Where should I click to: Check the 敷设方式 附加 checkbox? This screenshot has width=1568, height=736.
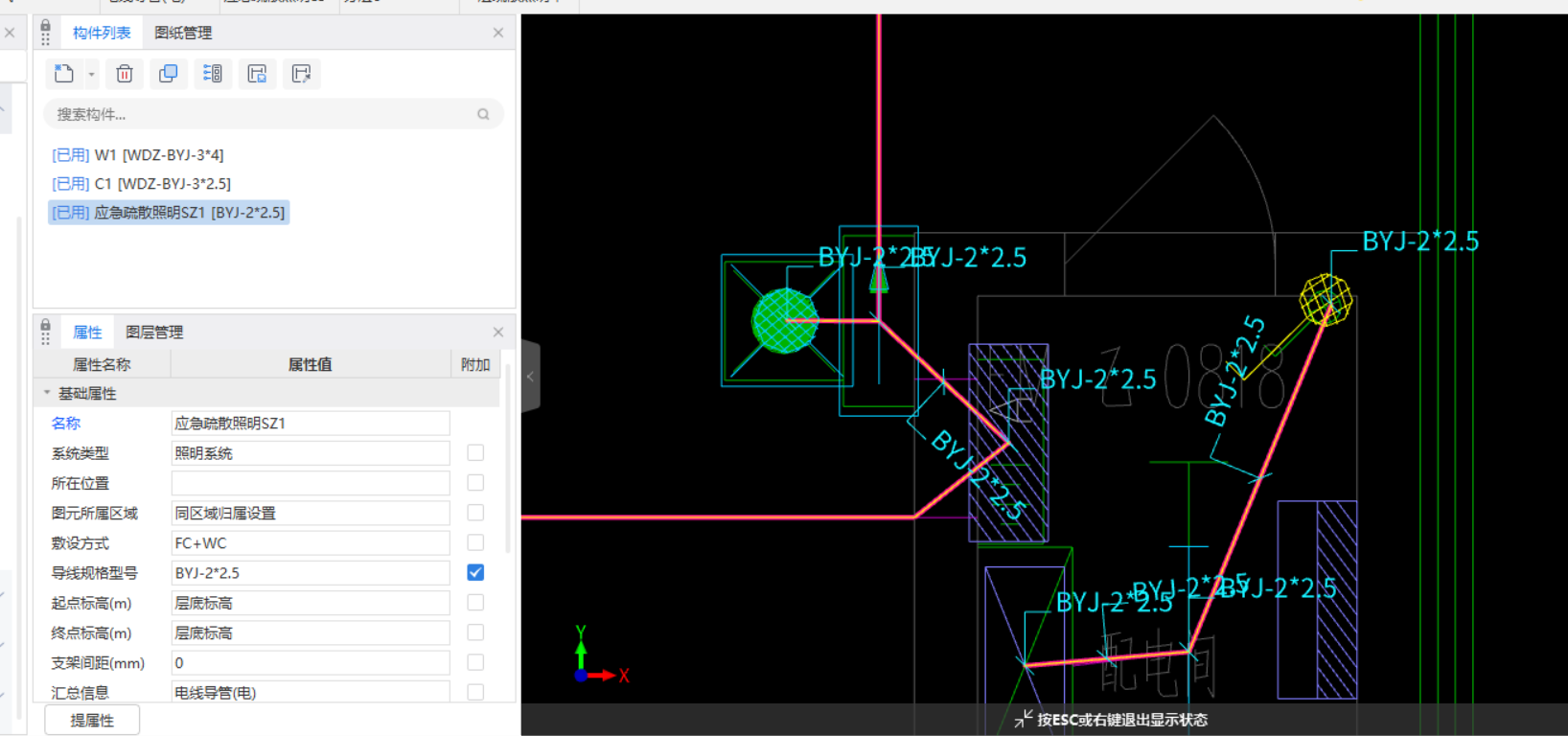click(x=475, y=542)
